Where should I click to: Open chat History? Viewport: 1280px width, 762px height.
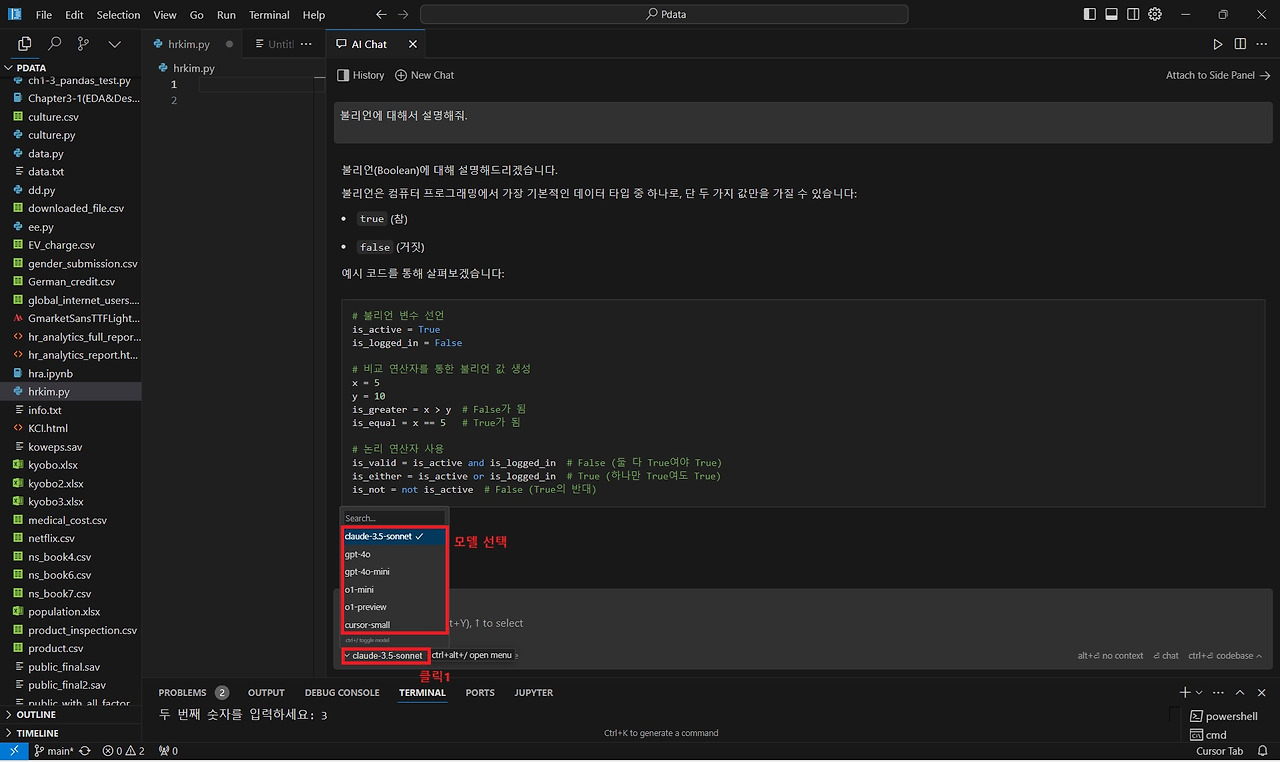pos(361,75)
